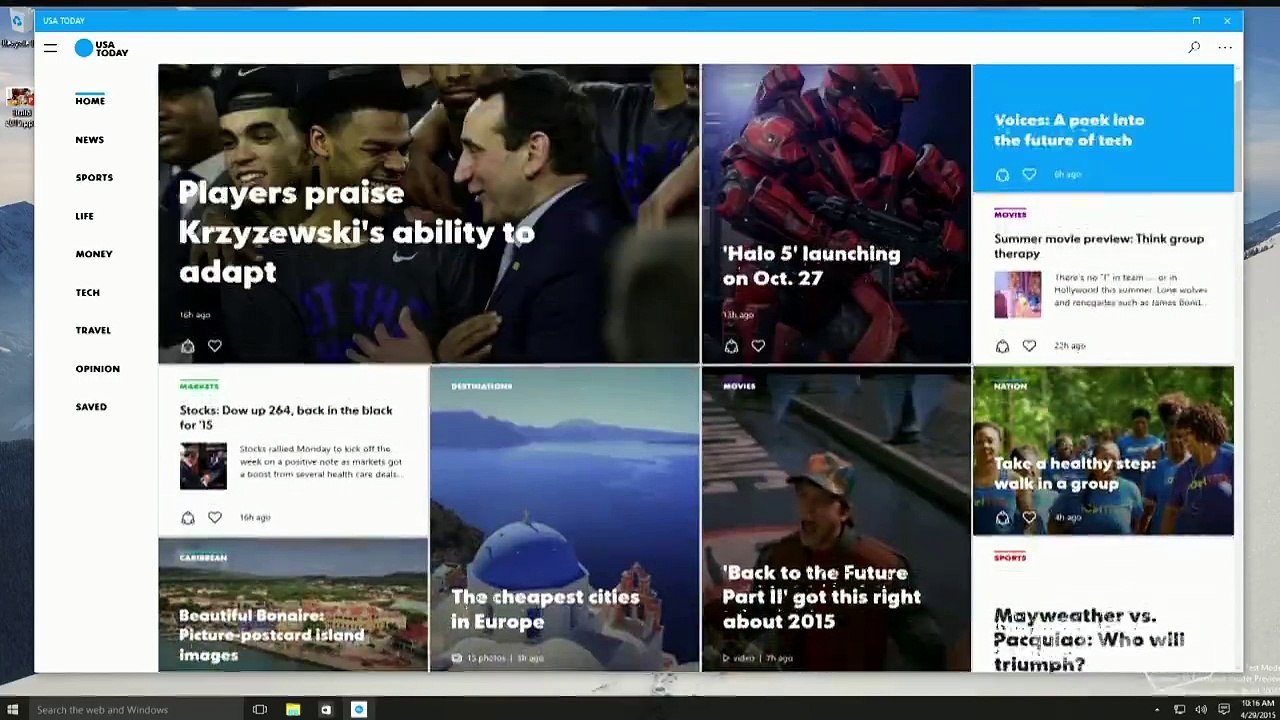Share the Krzyzewski players praise story
The height and width of the screenshot is (720, 1280).
coord(187,346)
